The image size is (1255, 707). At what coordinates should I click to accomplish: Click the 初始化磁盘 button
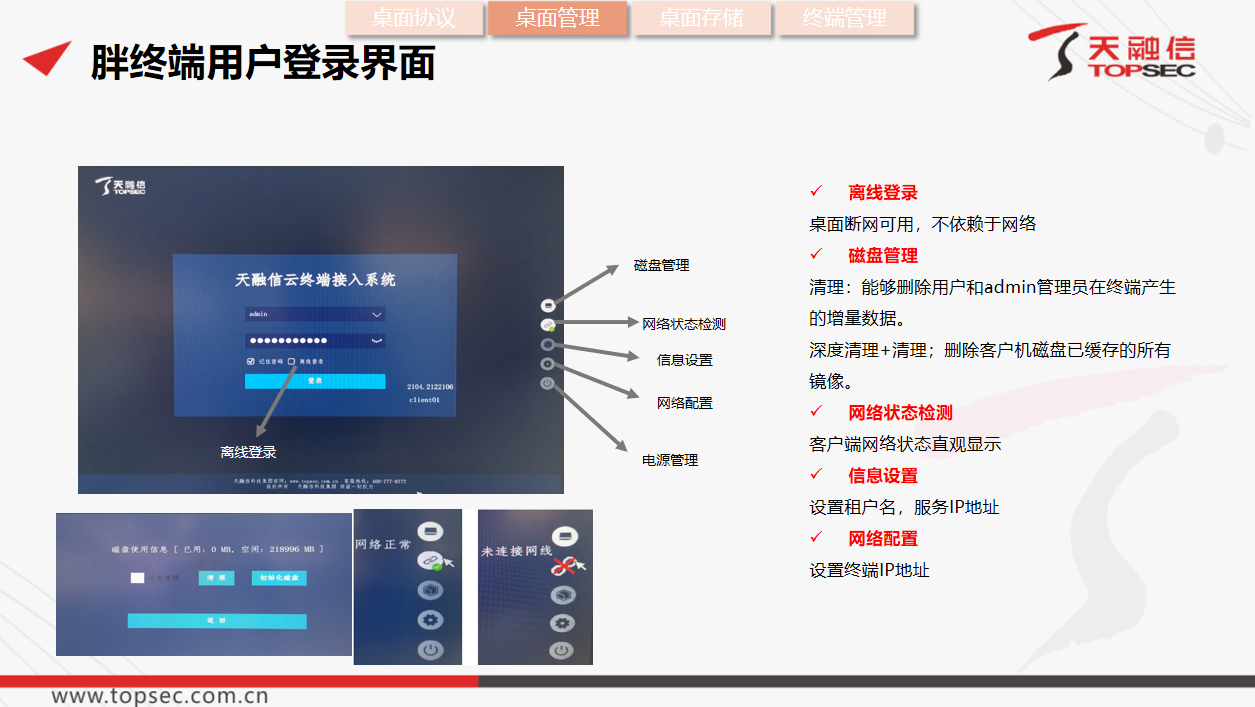click(x=279, y=578)
